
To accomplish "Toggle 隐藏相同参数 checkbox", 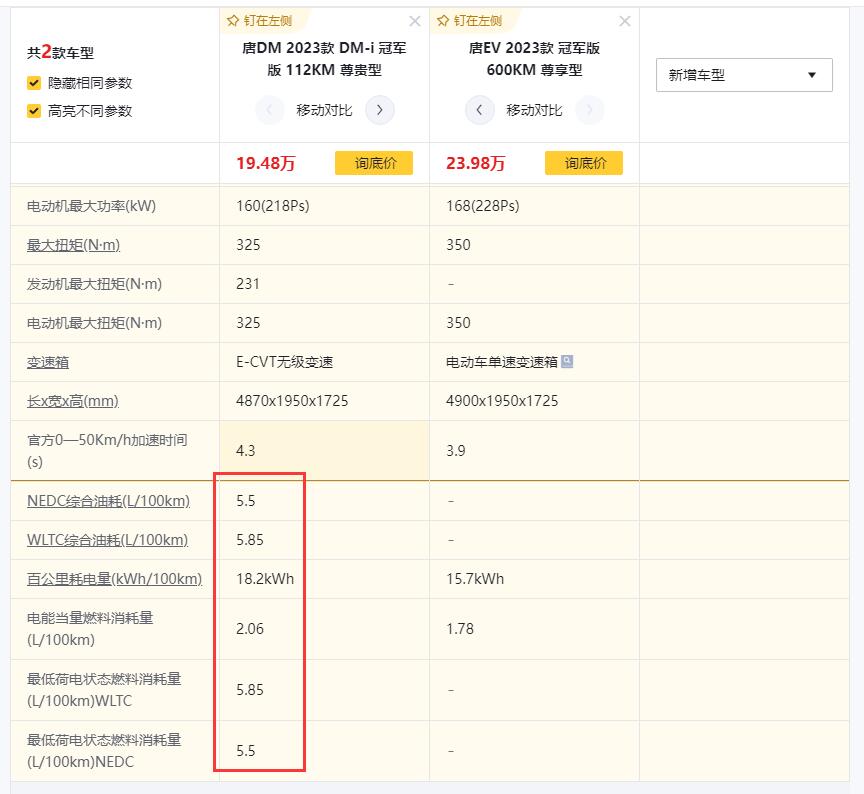I will (34, 83).
